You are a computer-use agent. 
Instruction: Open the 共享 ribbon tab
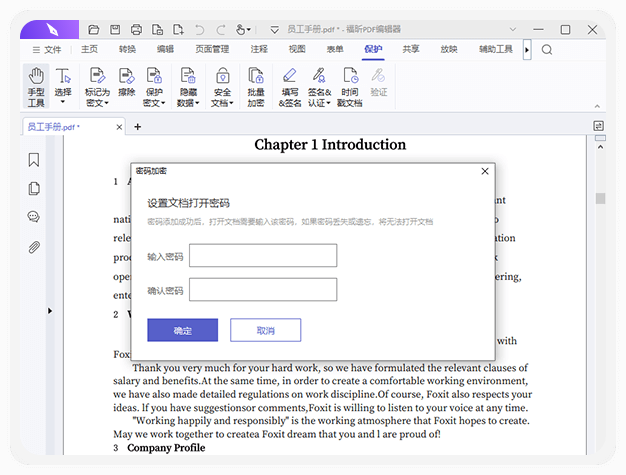click(x=411, y=49)
